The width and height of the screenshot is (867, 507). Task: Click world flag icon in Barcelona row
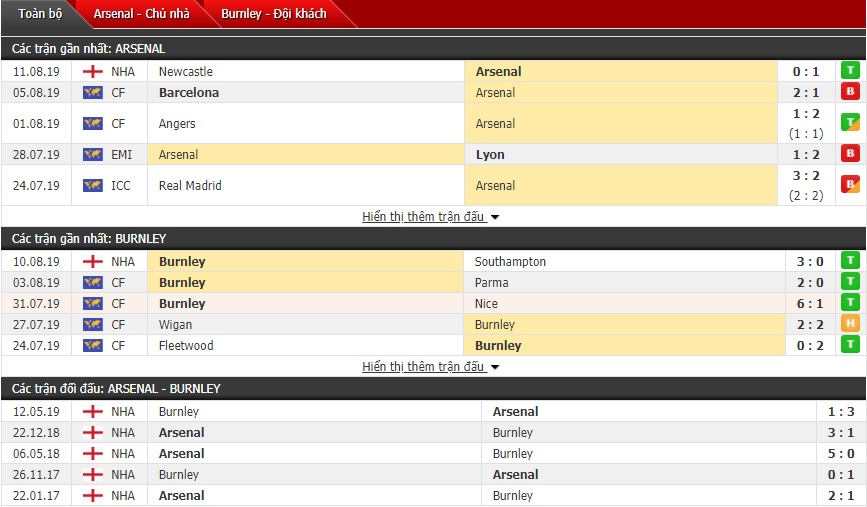click(93, 92)
